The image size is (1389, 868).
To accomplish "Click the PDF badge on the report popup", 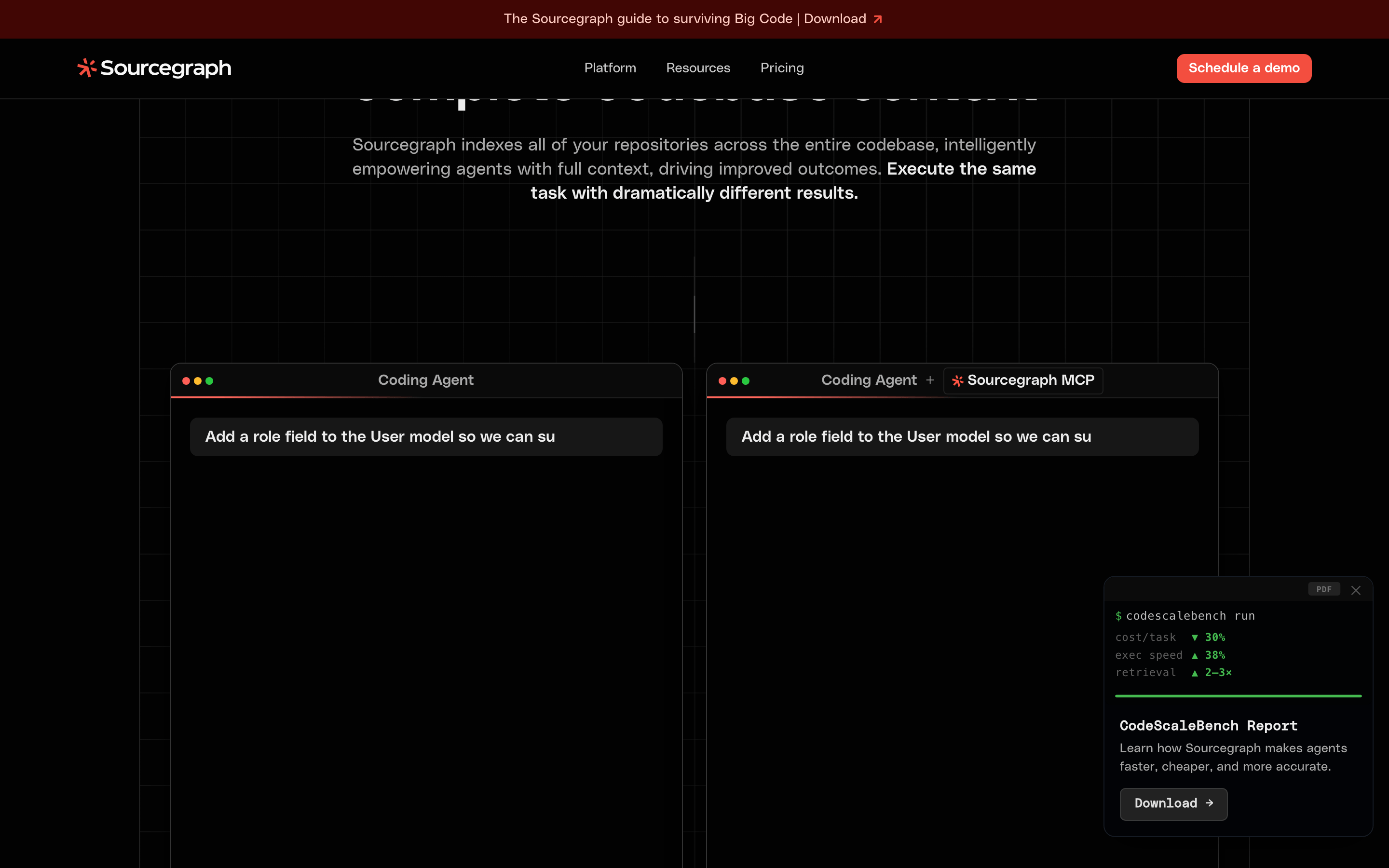I will coord(1323,589).
